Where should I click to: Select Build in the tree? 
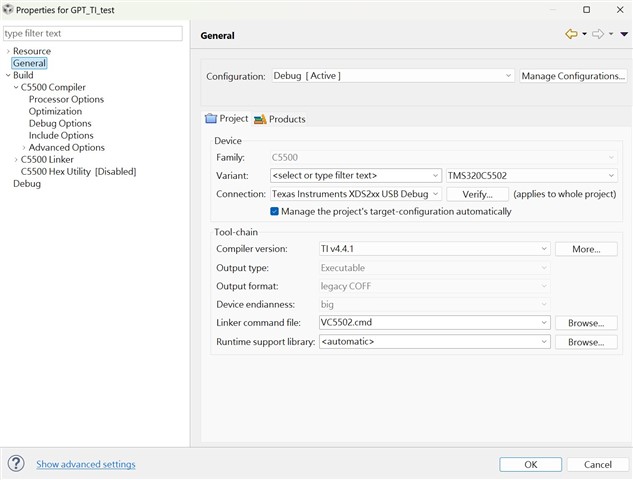point(23,75)
